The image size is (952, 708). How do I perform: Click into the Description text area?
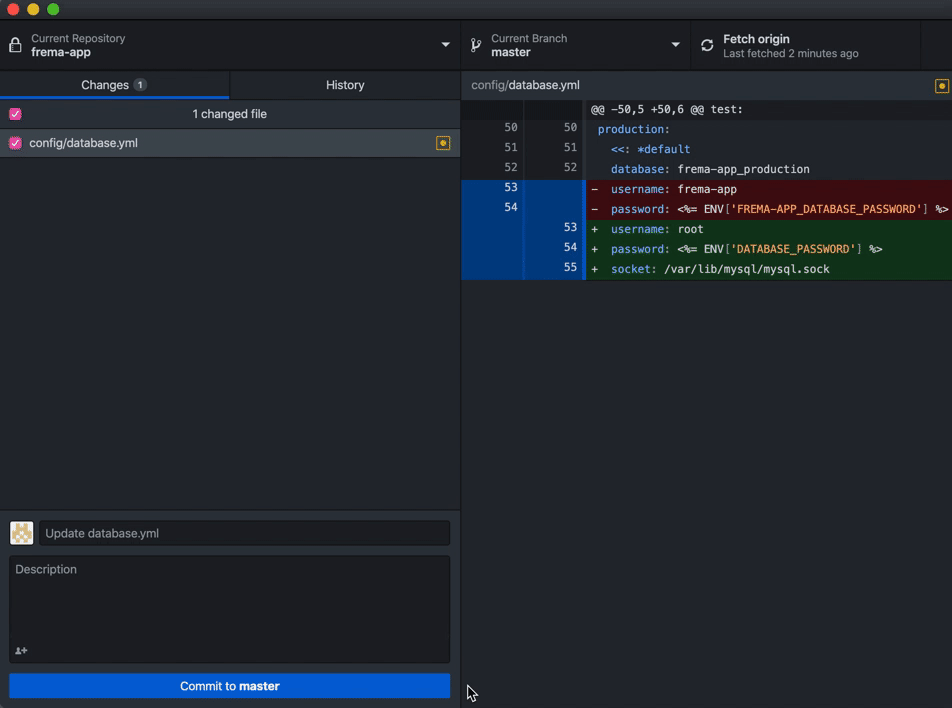[229, 600]
